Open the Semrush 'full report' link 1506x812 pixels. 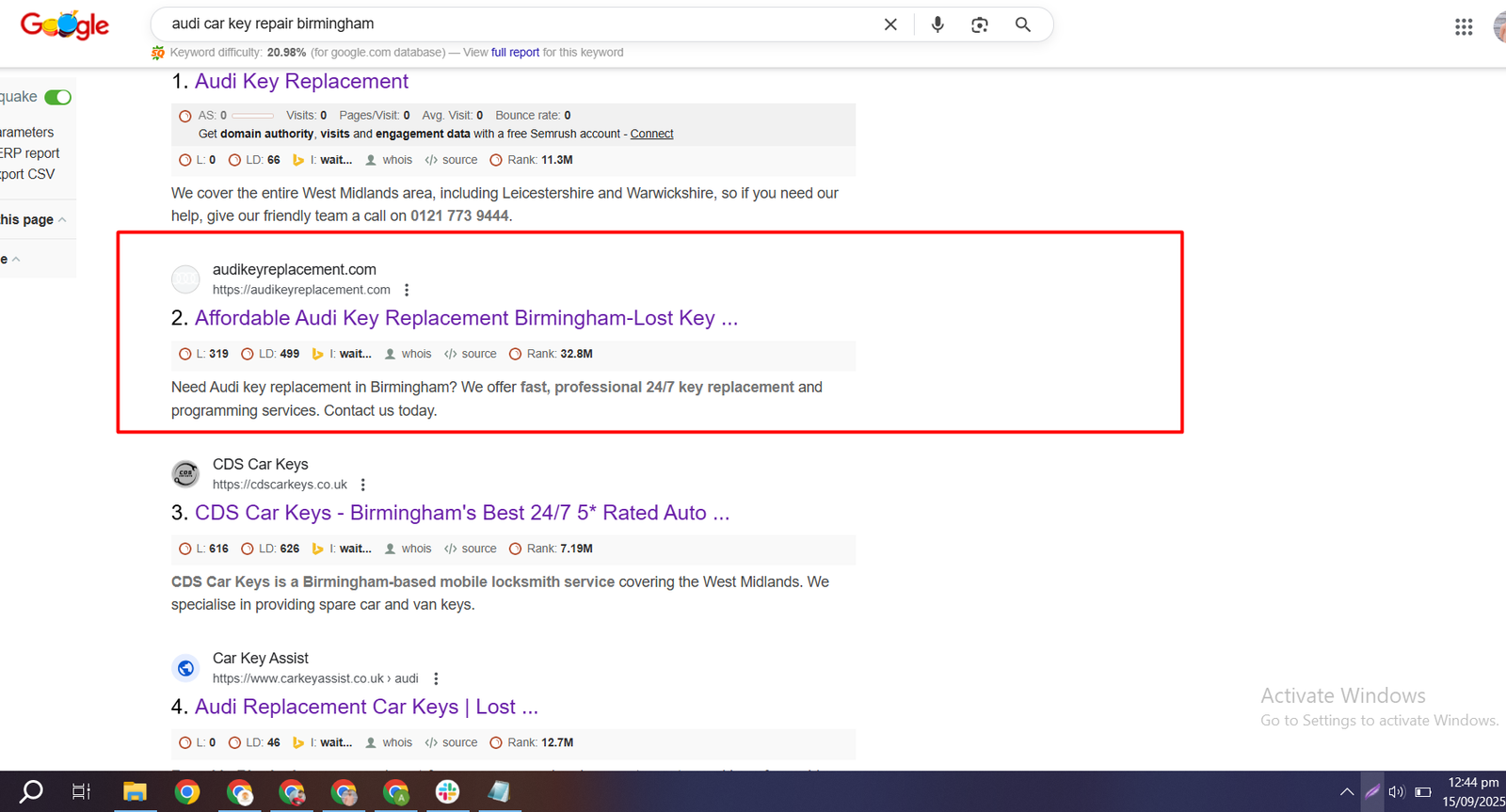click(515, 53)
